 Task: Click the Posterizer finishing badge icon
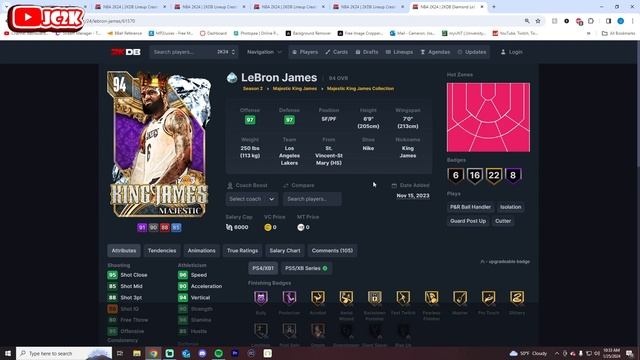click(x=289, y=298)
